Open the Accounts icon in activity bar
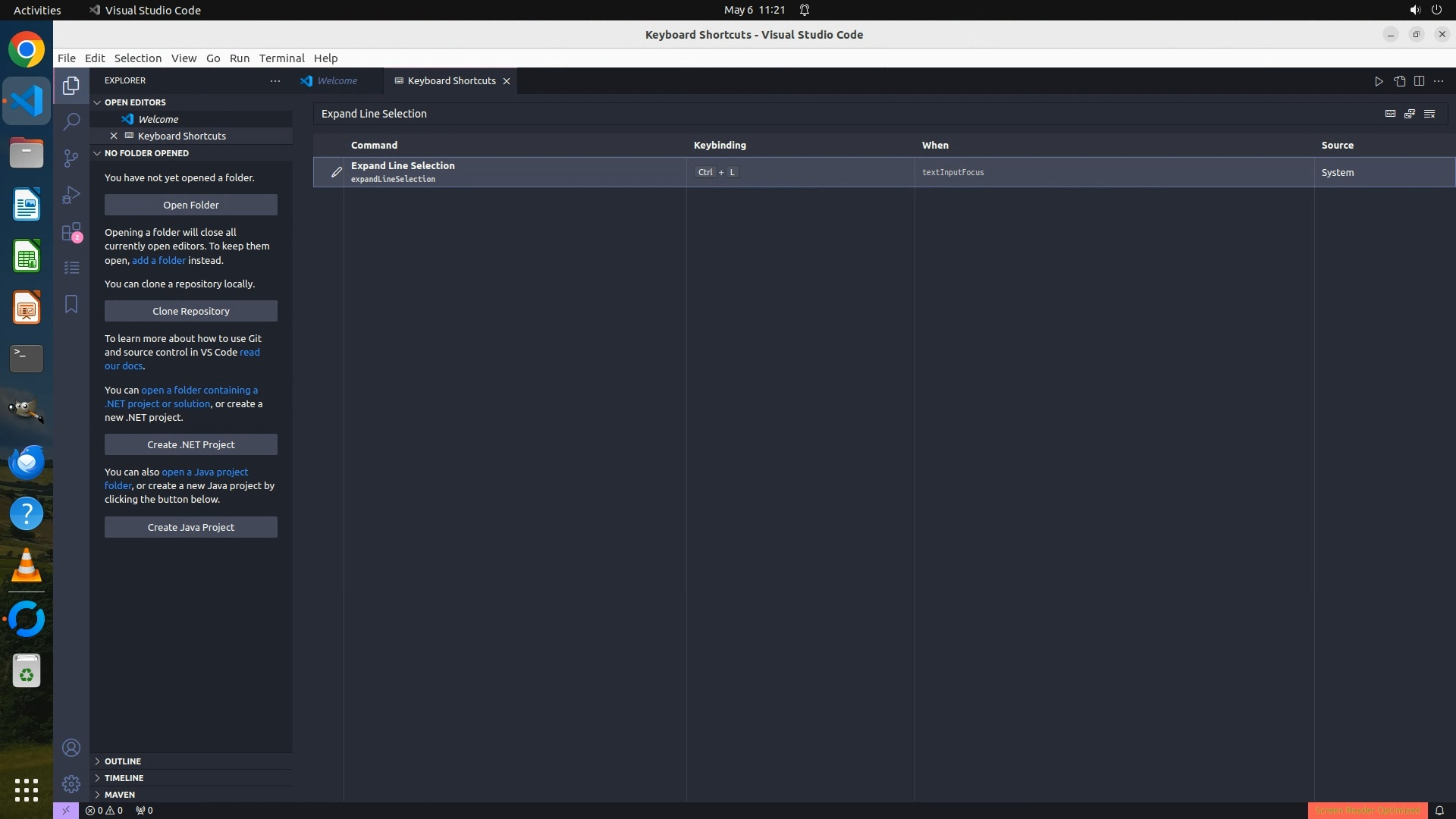Image resolution: width=1456 pixels, height=819 pixels. (71, 748)
